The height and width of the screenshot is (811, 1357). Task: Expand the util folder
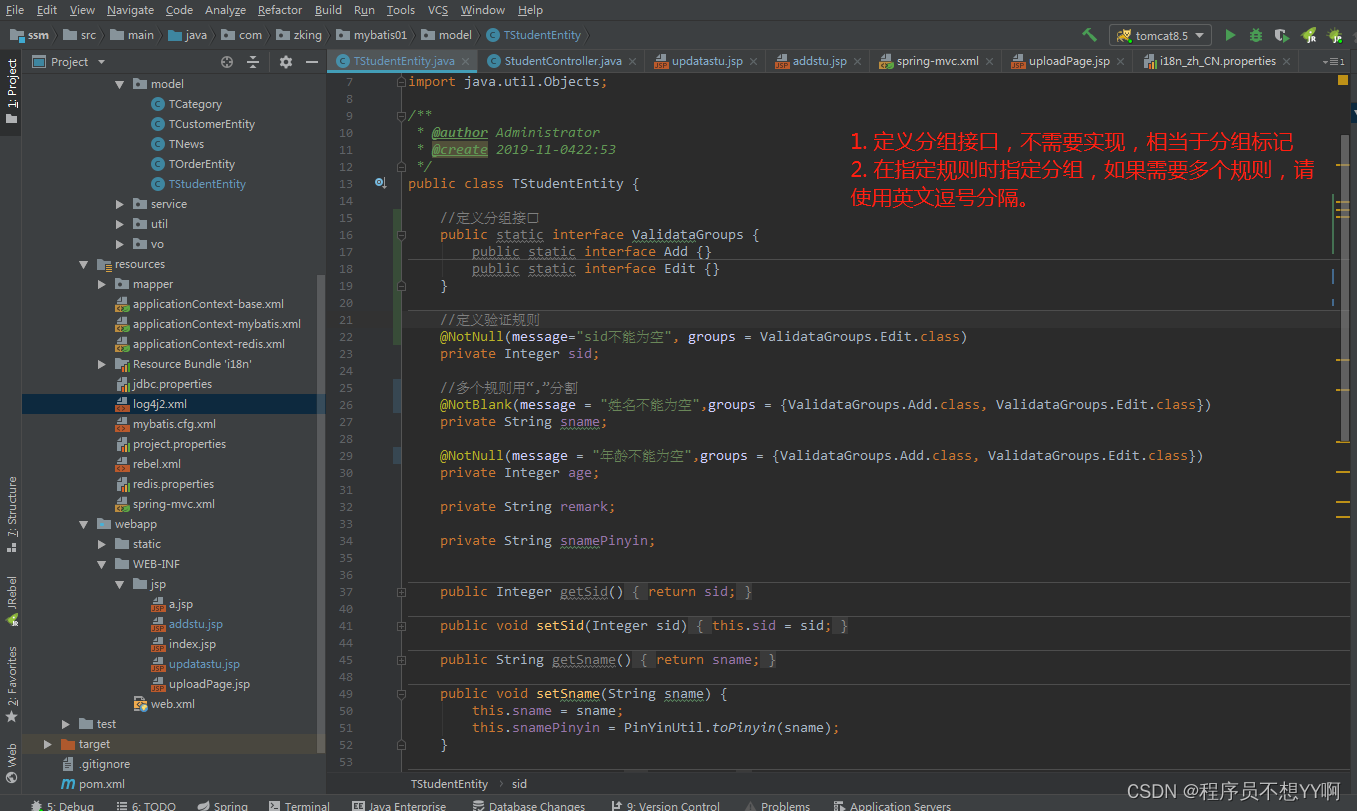tap(120, 224)
